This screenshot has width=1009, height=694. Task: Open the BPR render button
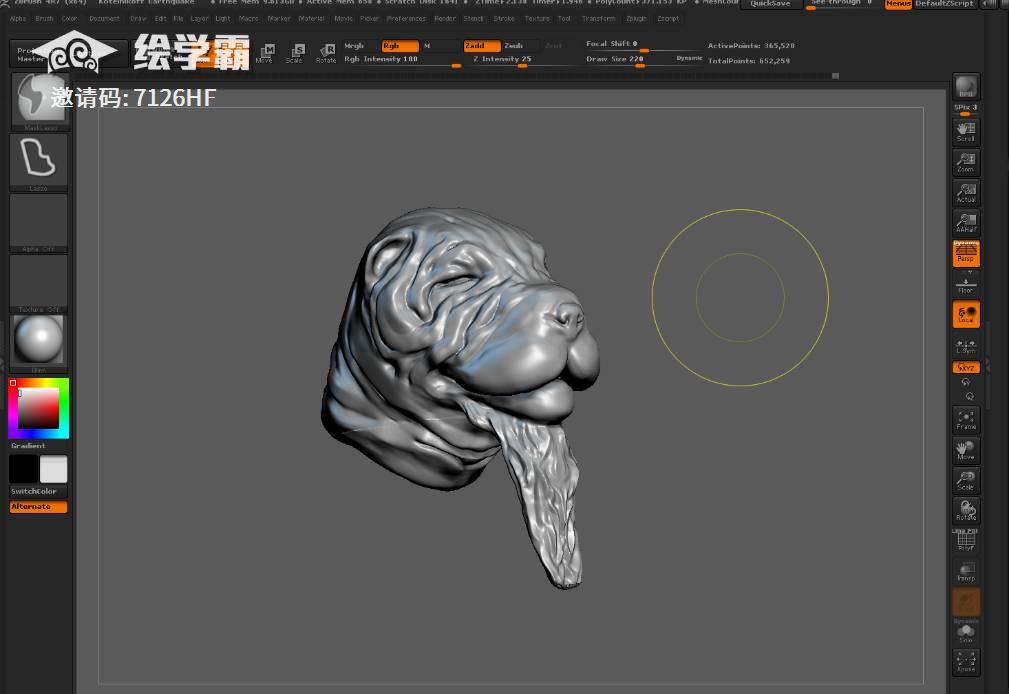coord(965,86)
